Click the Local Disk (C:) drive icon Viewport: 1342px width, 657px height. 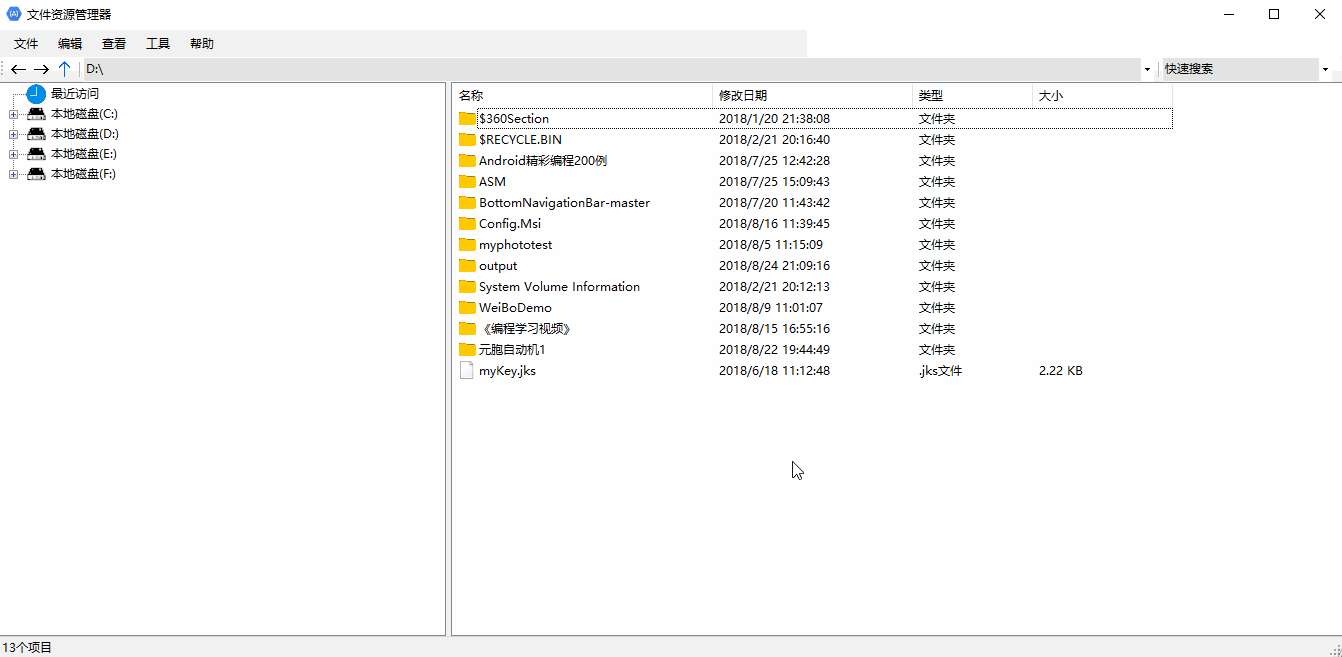36,114
